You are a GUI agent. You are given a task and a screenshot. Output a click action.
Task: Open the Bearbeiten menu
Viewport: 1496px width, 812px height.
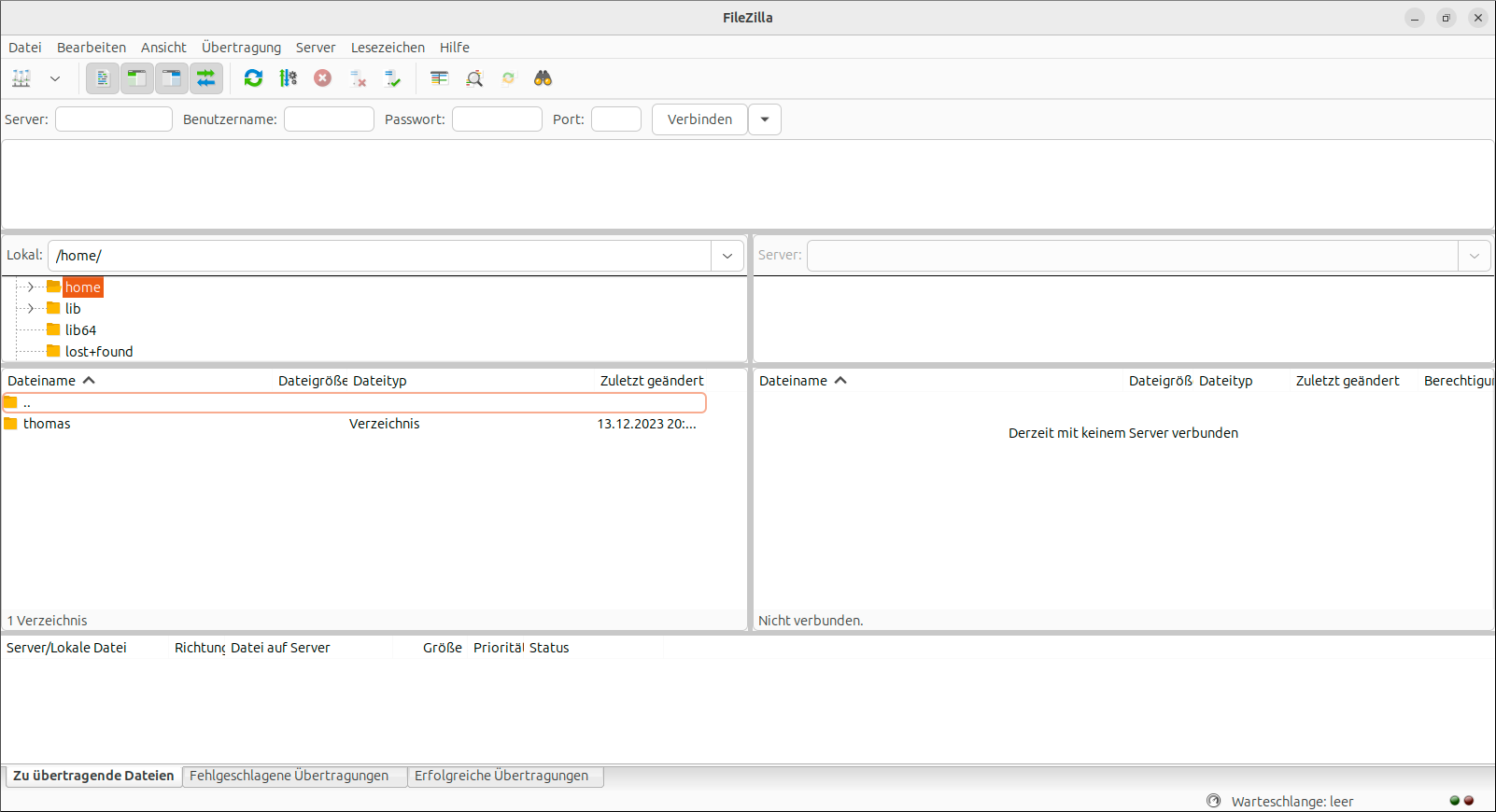pyautogui.click(x=92, y=48)
